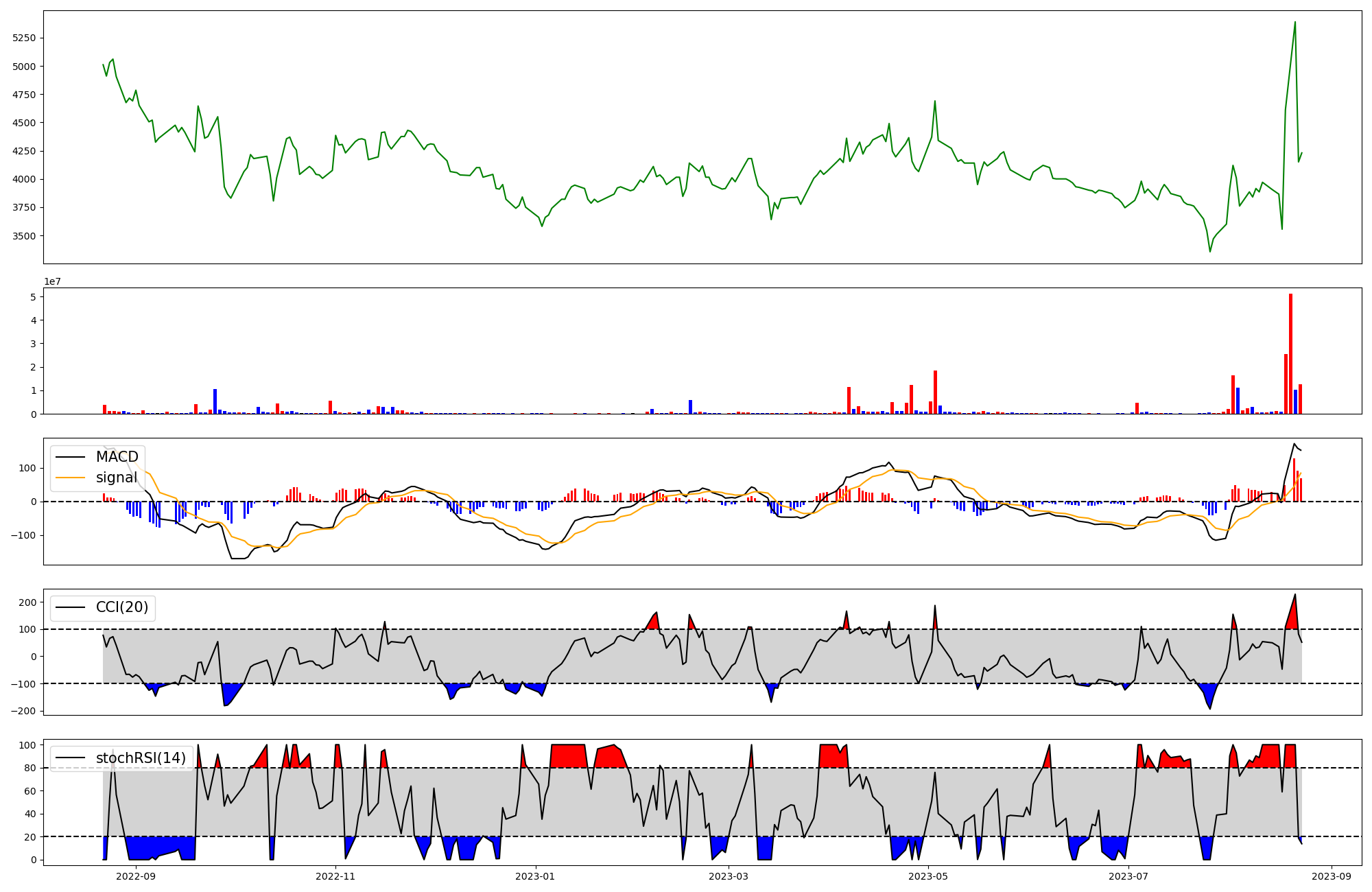Click the tallest red volume bar

(x=1290, y=353)
